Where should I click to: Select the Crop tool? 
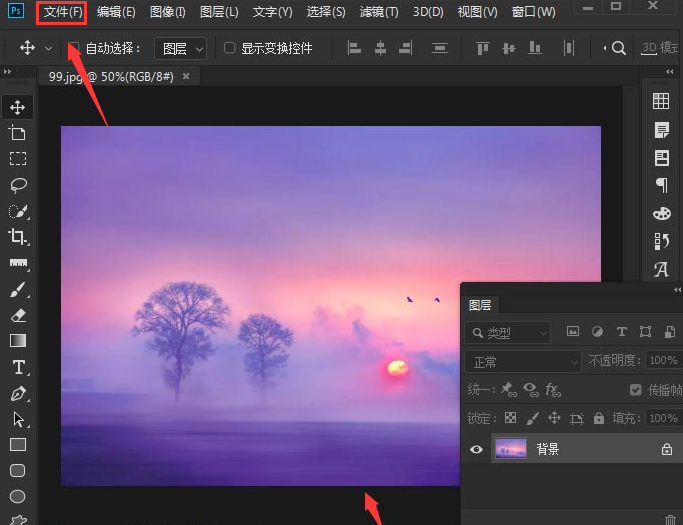pos(18,237)
